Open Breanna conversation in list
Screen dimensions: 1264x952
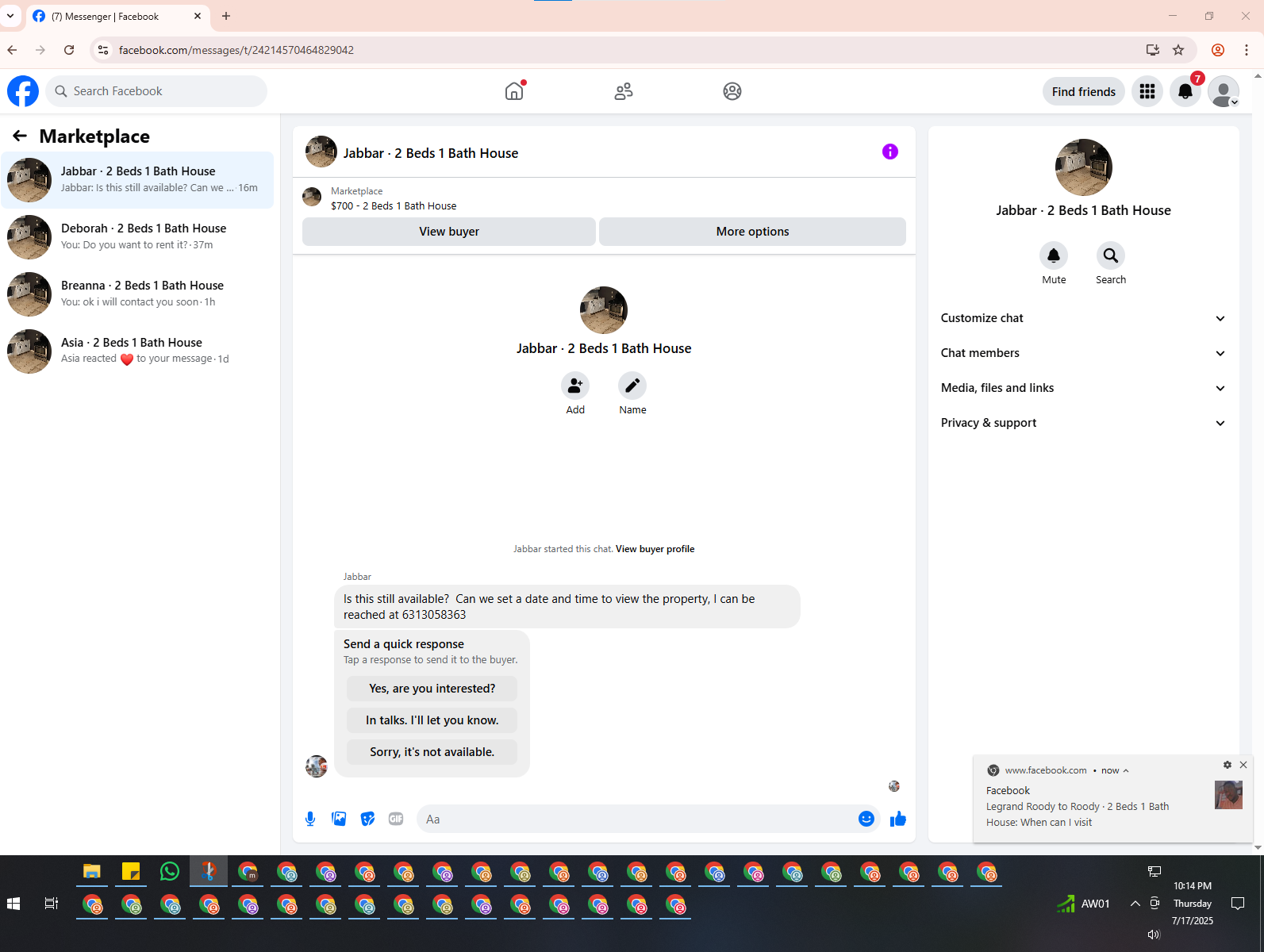(x=138, y=294)
